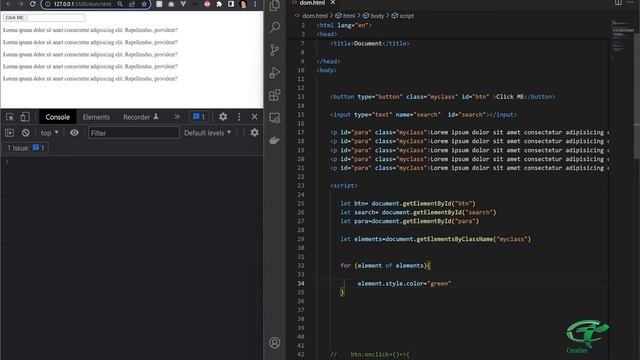Click the first Lorem ipsum paragraph on webpage
640x360 pixels.
(90, 30)
